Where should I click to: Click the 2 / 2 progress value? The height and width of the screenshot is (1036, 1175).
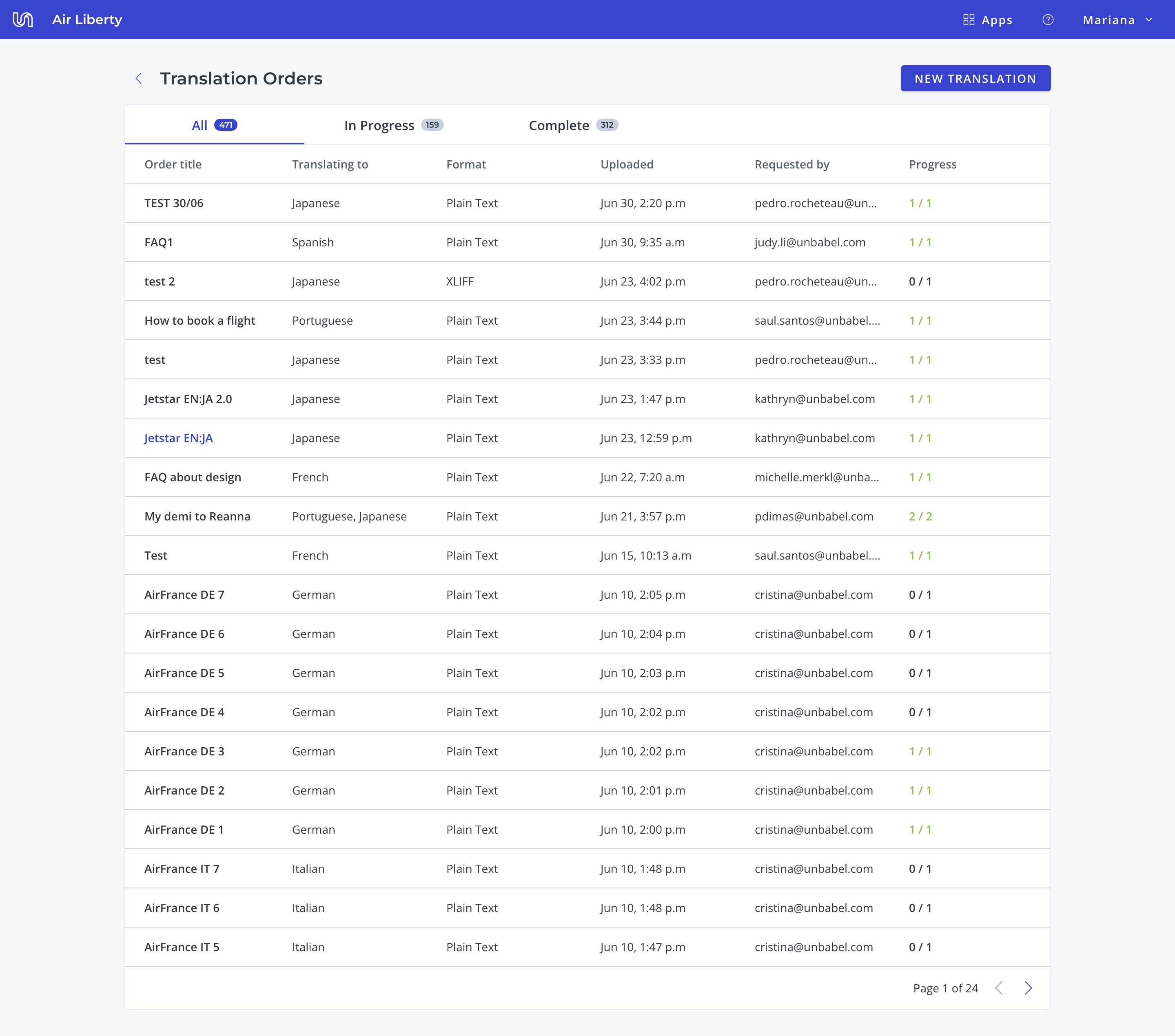tap(920, 516)
